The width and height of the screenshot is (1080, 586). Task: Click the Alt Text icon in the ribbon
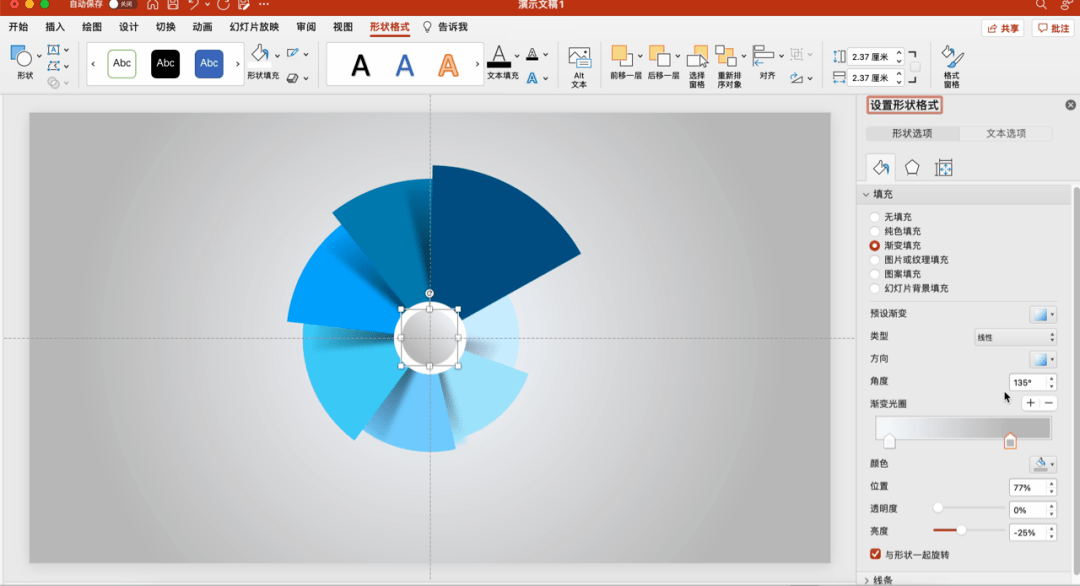[579, 59]
